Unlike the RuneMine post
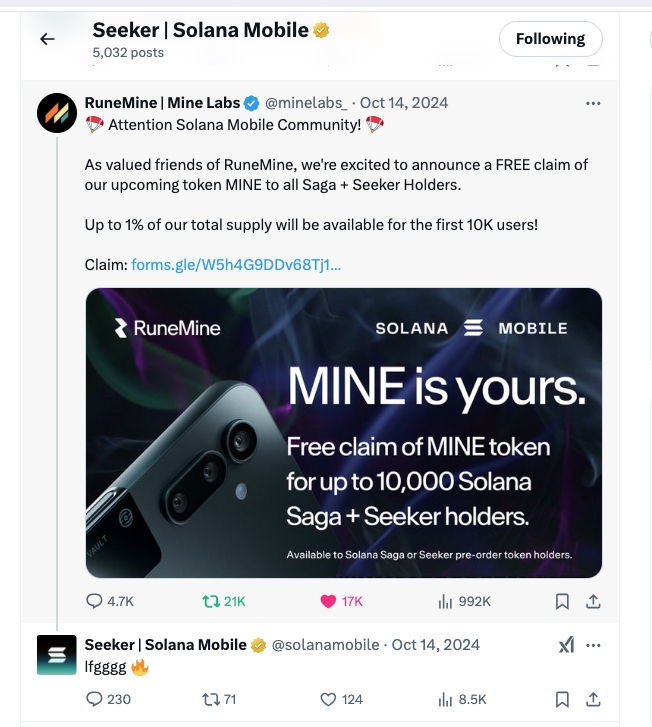Screen dimensions: 652x727 tap(327, 601)
